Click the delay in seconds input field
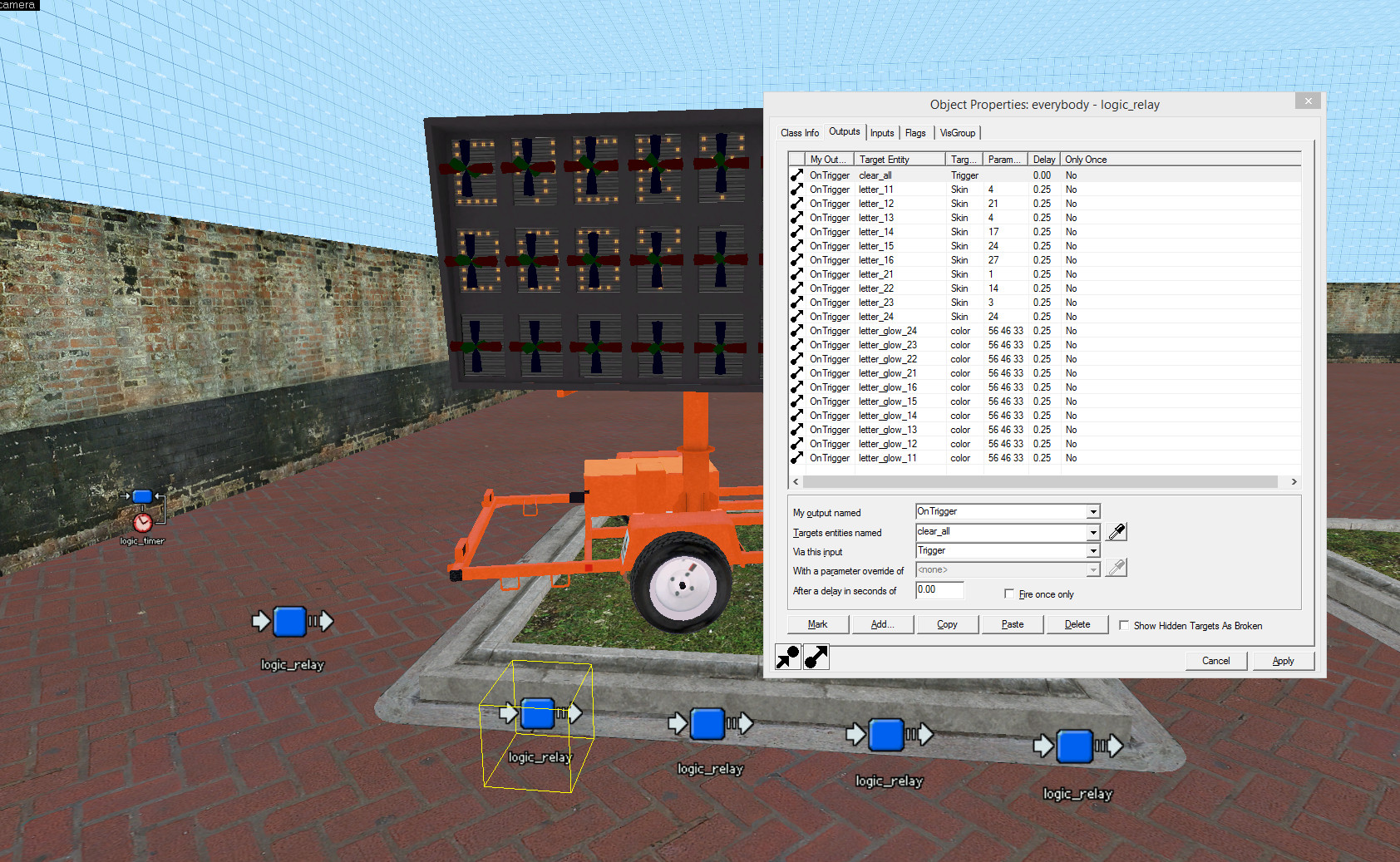This screenshot has height=862, width=1400. point(939,590)
